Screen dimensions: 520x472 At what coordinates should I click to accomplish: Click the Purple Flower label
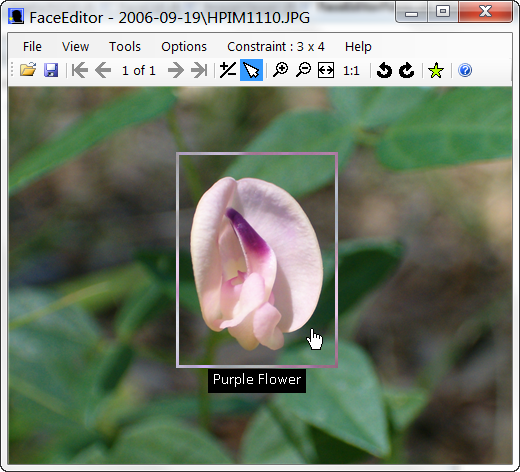click(x=257, y=380)
